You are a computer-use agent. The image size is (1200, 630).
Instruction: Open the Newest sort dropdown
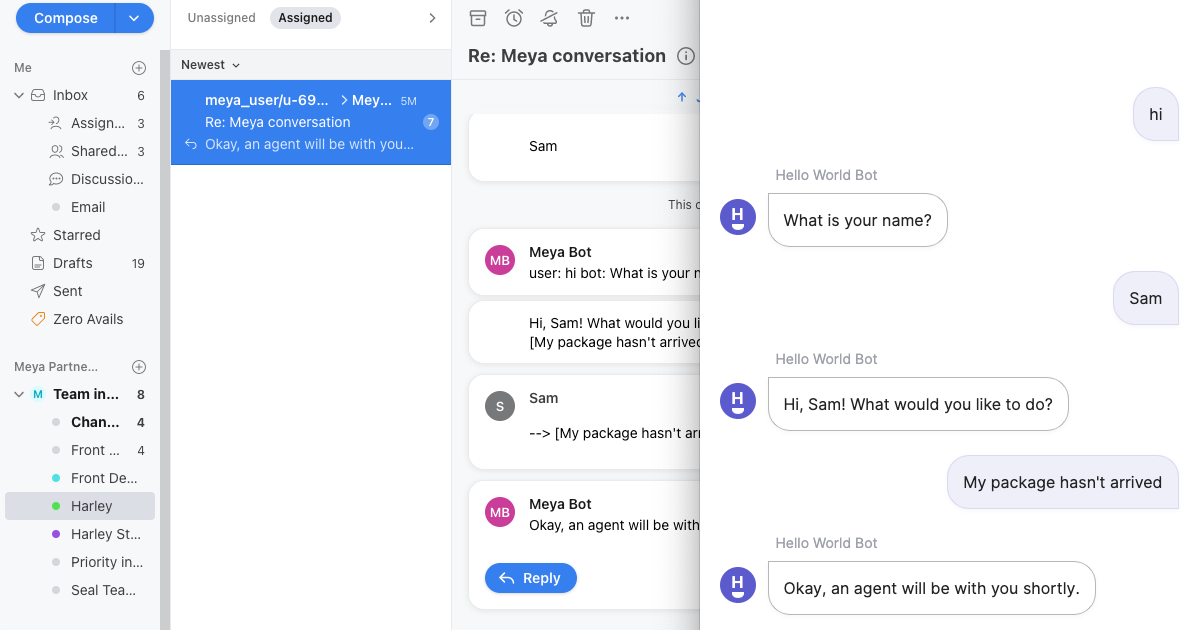[209, 64]
